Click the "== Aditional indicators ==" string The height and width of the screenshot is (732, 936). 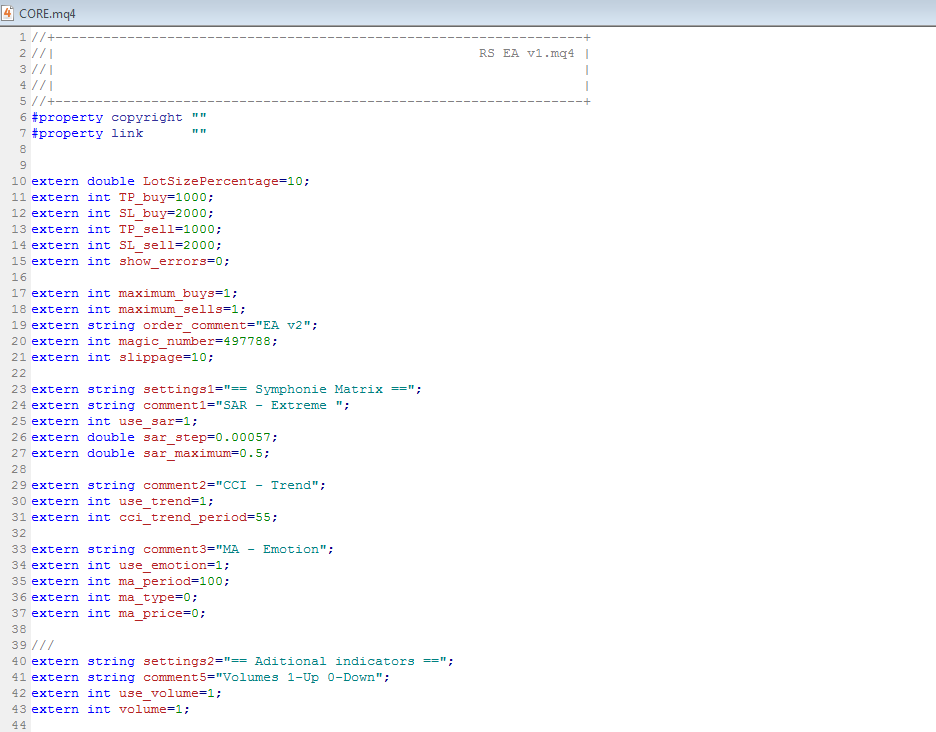pyautogui.click(x=335, y=662)
